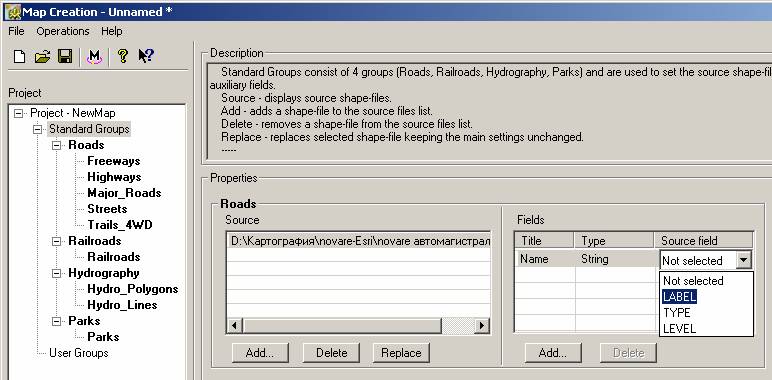The image size is (772, 380).
Task: Open the Source field dropdown arrow
Action: (744, 260)
